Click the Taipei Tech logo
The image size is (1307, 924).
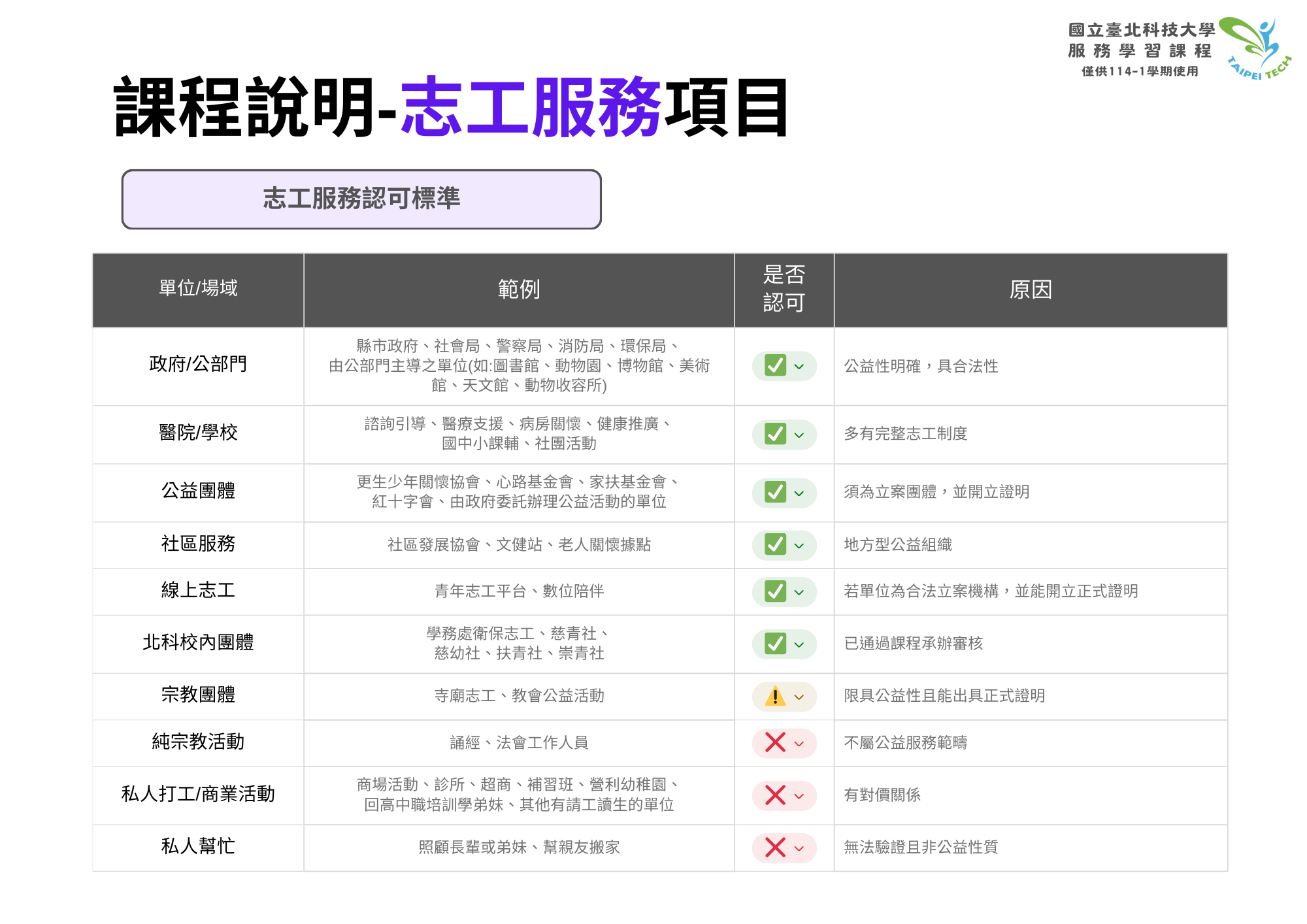click(1255, 48)
